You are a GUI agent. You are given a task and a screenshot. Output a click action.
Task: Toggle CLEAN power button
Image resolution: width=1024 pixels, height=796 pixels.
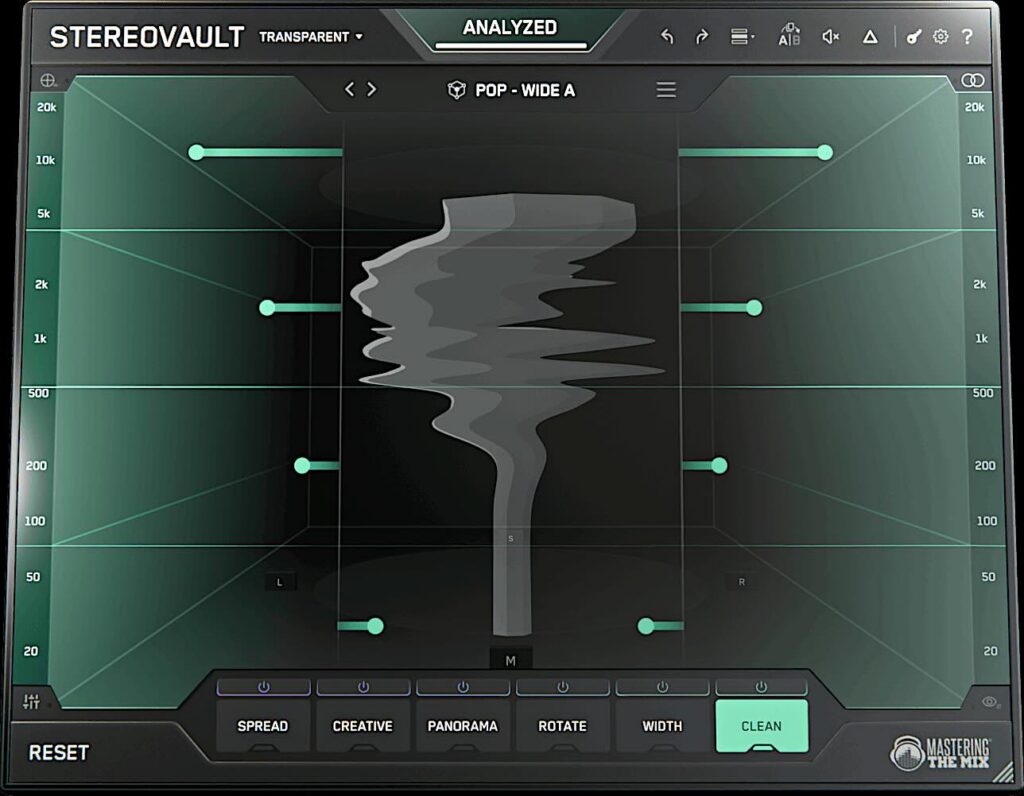[761, 687]
